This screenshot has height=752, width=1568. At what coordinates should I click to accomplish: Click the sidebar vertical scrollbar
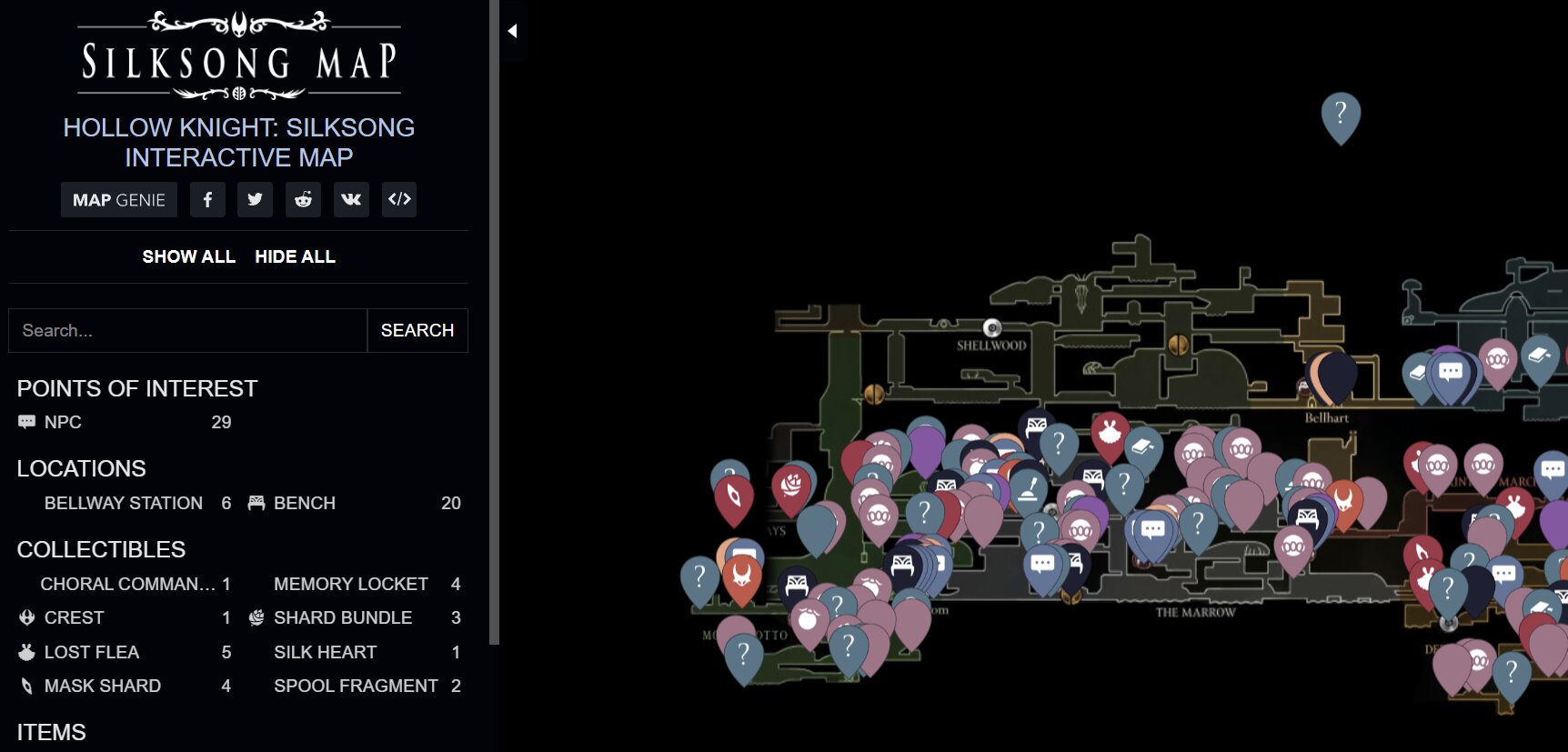(494, 322)
